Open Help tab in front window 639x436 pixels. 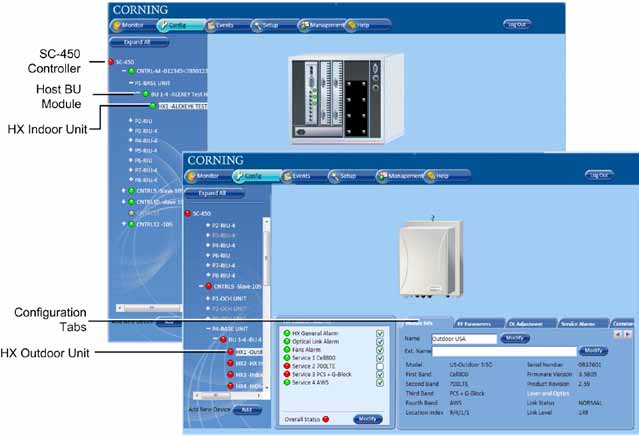[447, 176]
